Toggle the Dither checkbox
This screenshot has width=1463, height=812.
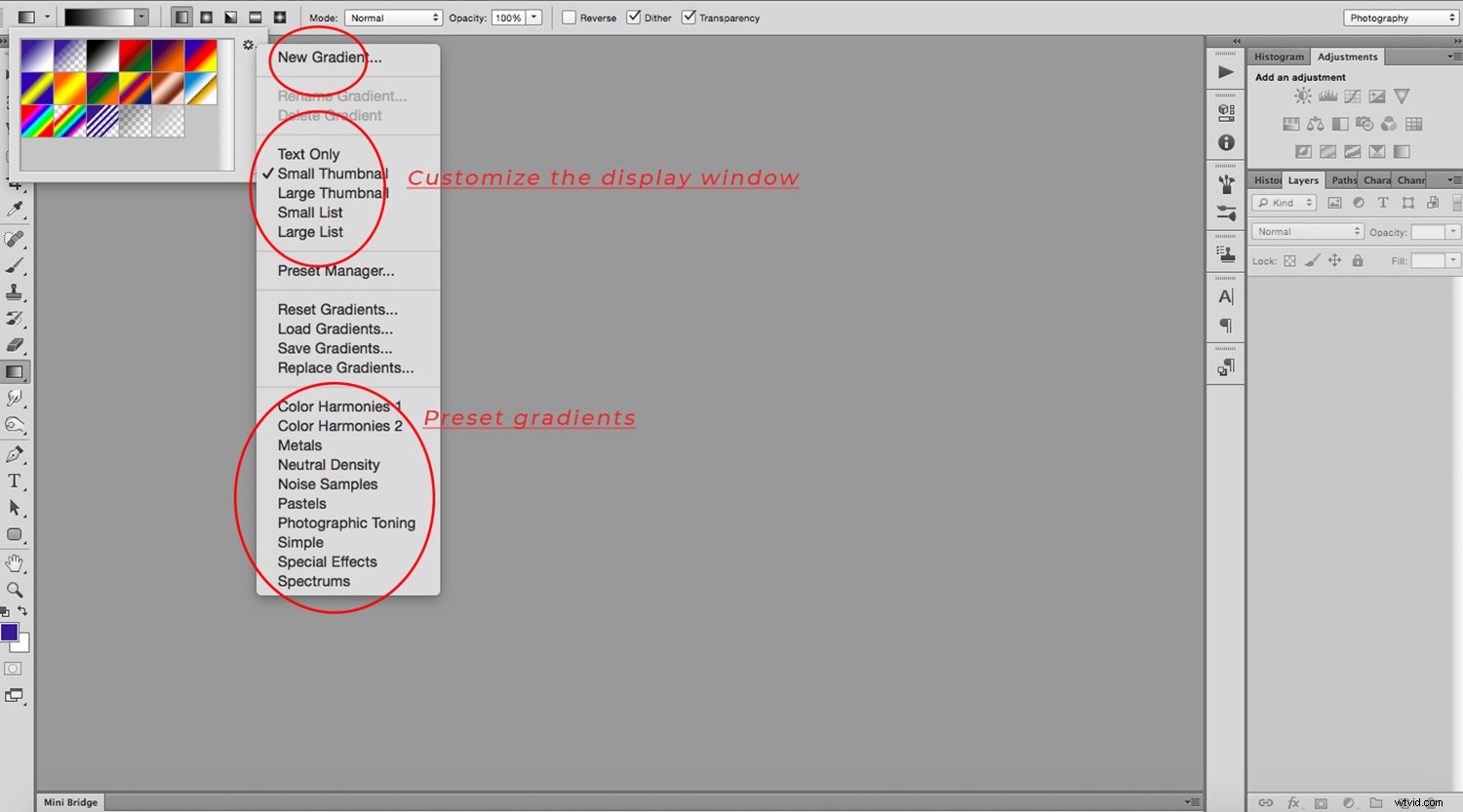pyautogui.click(x=634, y=18)
